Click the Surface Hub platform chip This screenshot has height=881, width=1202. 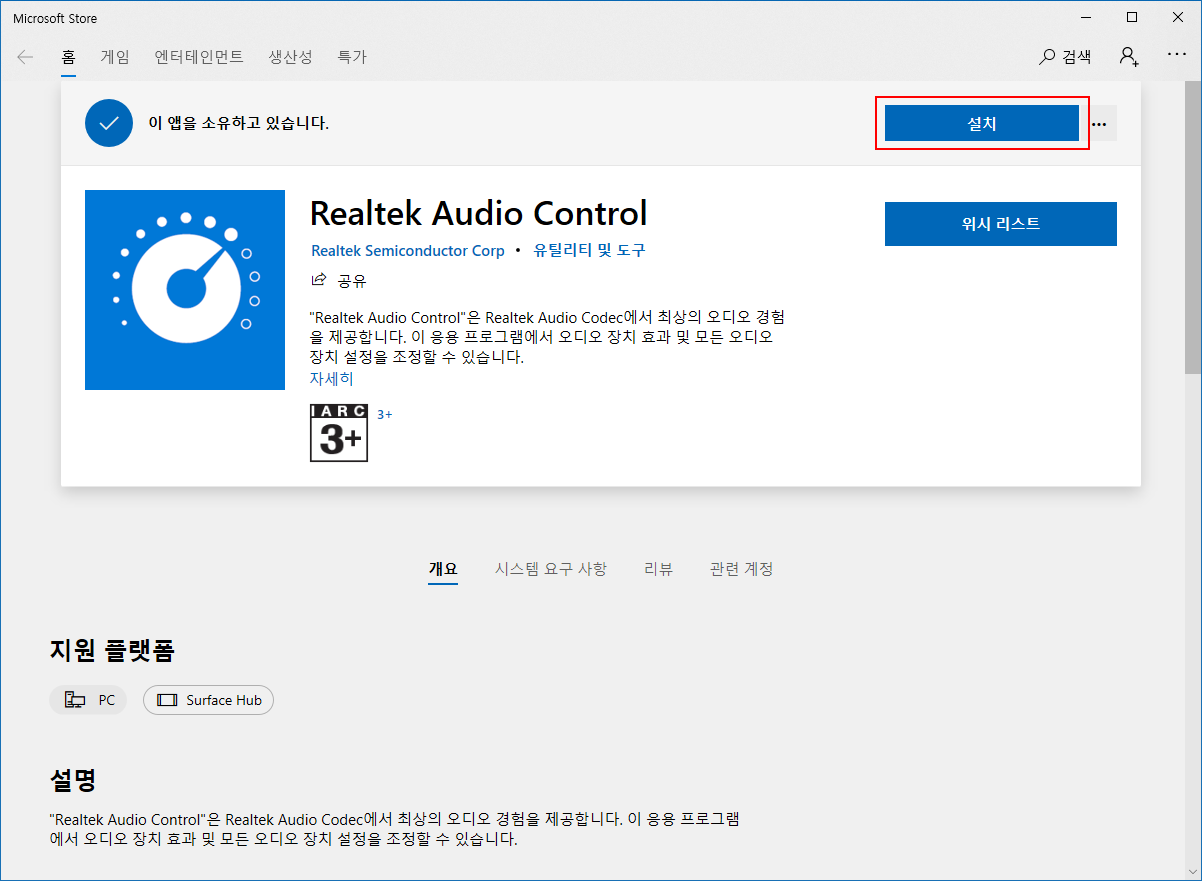pos(209,700)
